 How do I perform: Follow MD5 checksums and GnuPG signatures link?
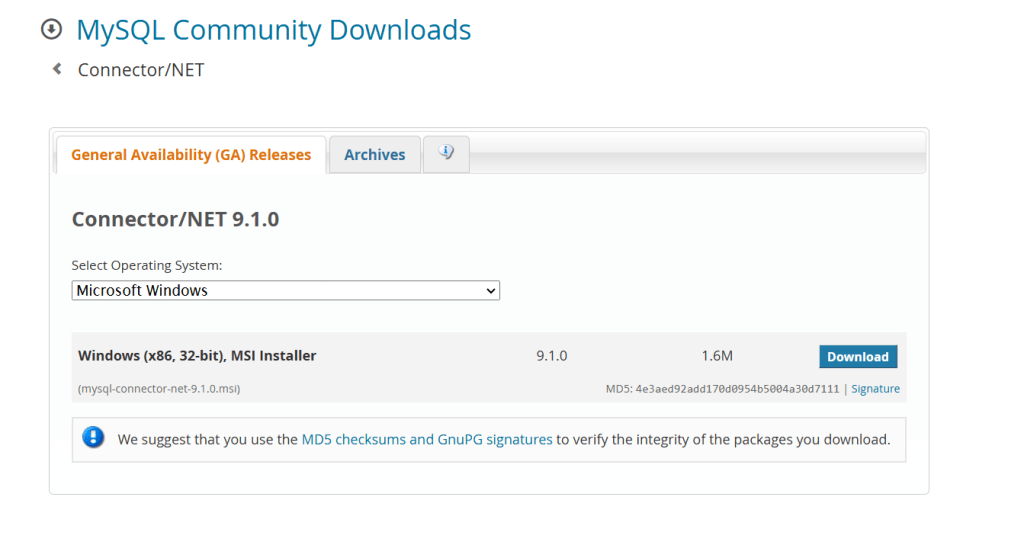pos(427,439)
